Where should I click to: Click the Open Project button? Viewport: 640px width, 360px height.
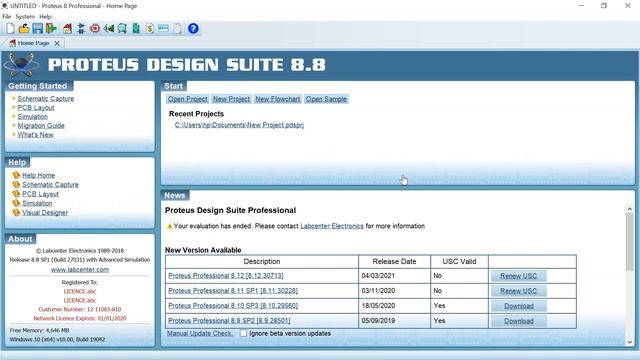tap(188, 99)
